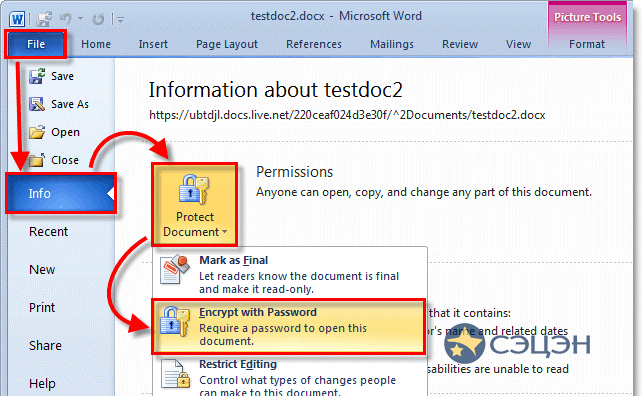Viewport: 643px width, 396px height.
Task: Click the Close folder icon in Backstage menu
Action: point(37,160)
